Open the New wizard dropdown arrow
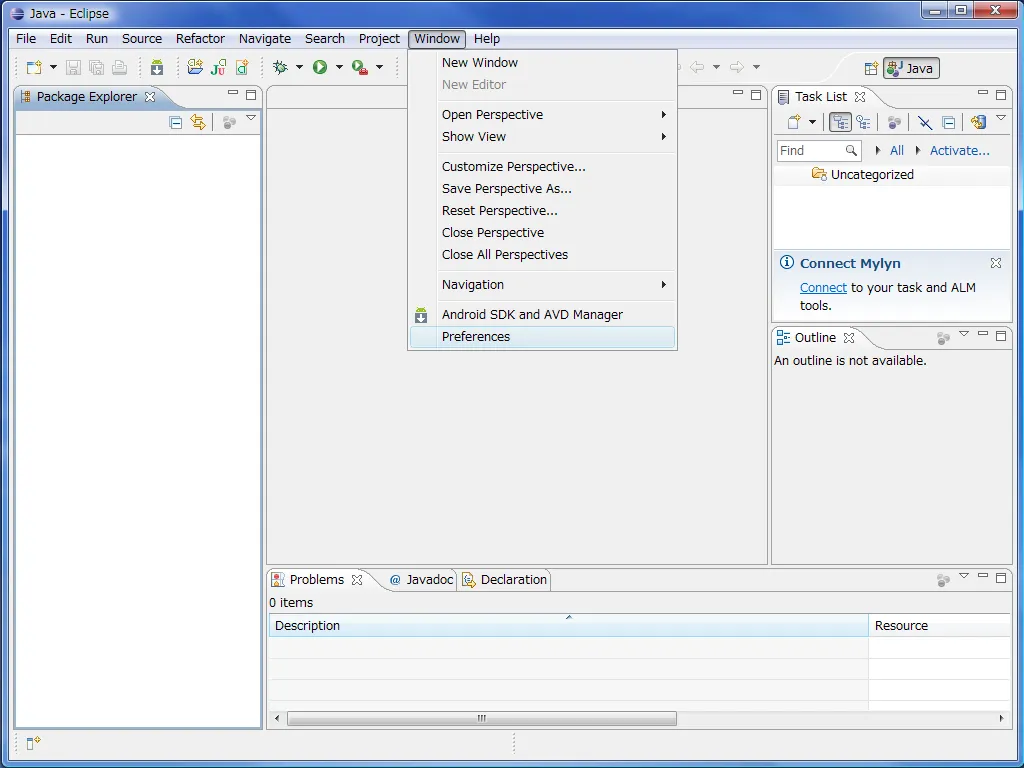1024x768 pixels. (54, 67)
